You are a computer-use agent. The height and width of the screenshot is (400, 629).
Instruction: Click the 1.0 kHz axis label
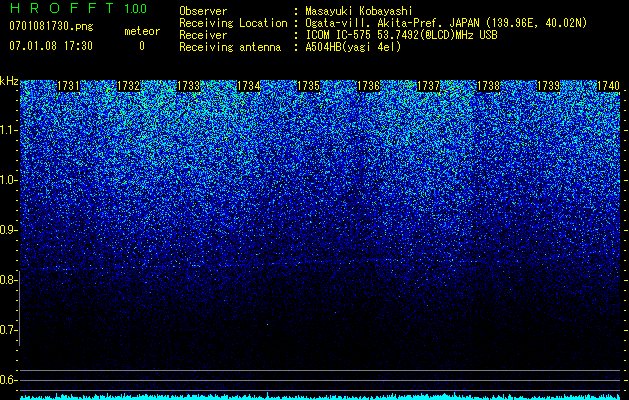pyautogui.click(x=8, y=180)
